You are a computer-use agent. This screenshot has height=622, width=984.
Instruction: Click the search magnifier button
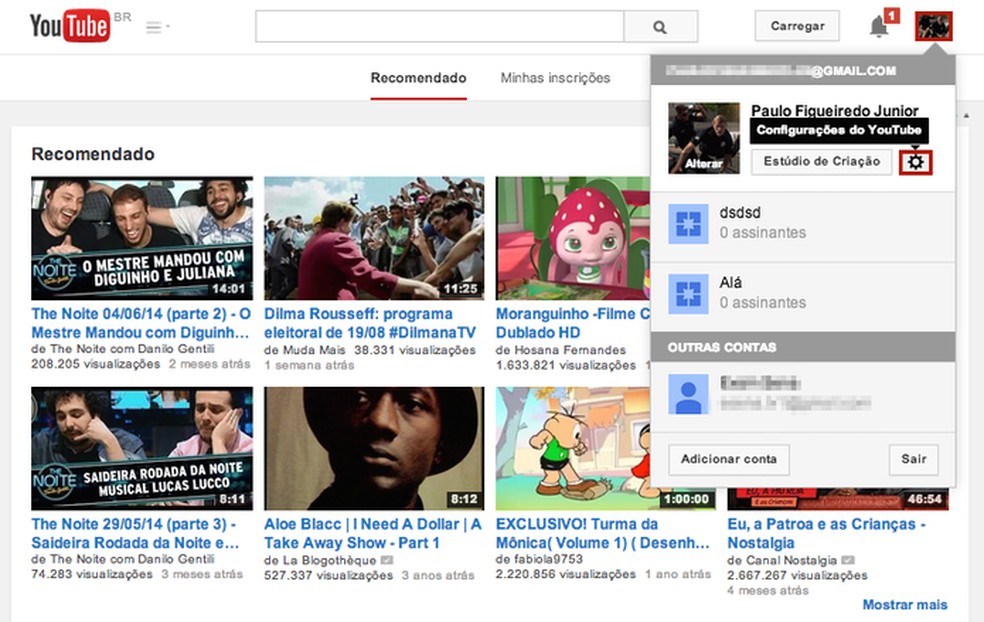coord(660,27)
